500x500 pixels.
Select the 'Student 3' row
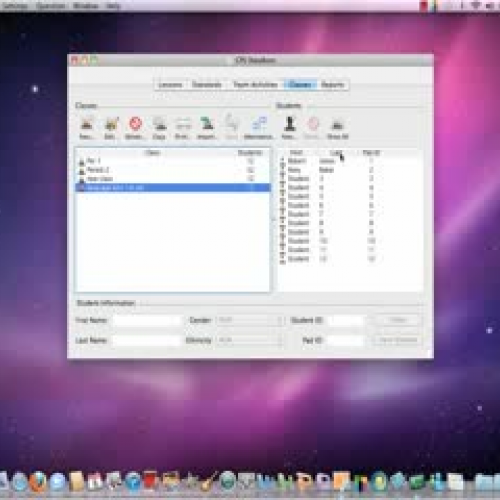point(350,179)
